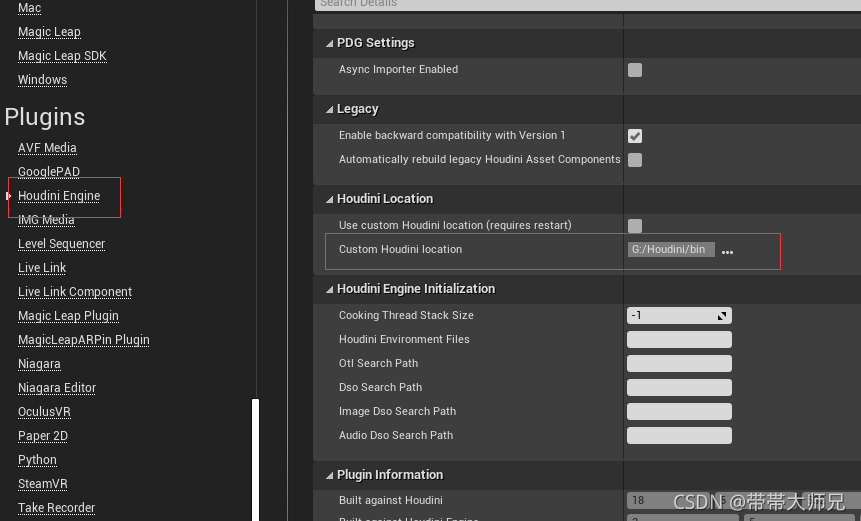Collapse the Houdini Location section

329,199
